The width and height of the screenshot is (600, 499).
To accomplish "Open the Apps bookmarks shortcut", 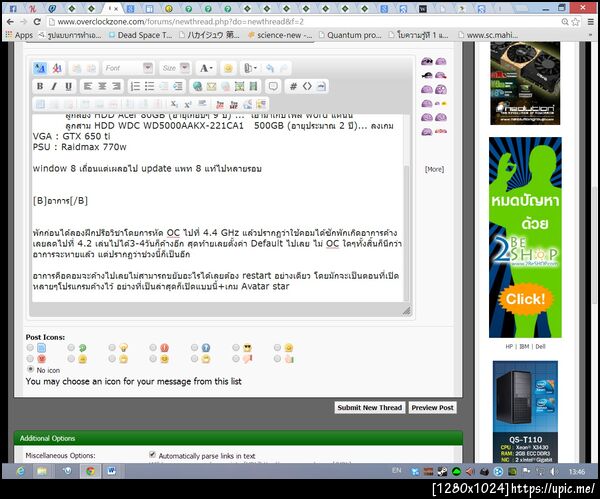I will point(19,35).
